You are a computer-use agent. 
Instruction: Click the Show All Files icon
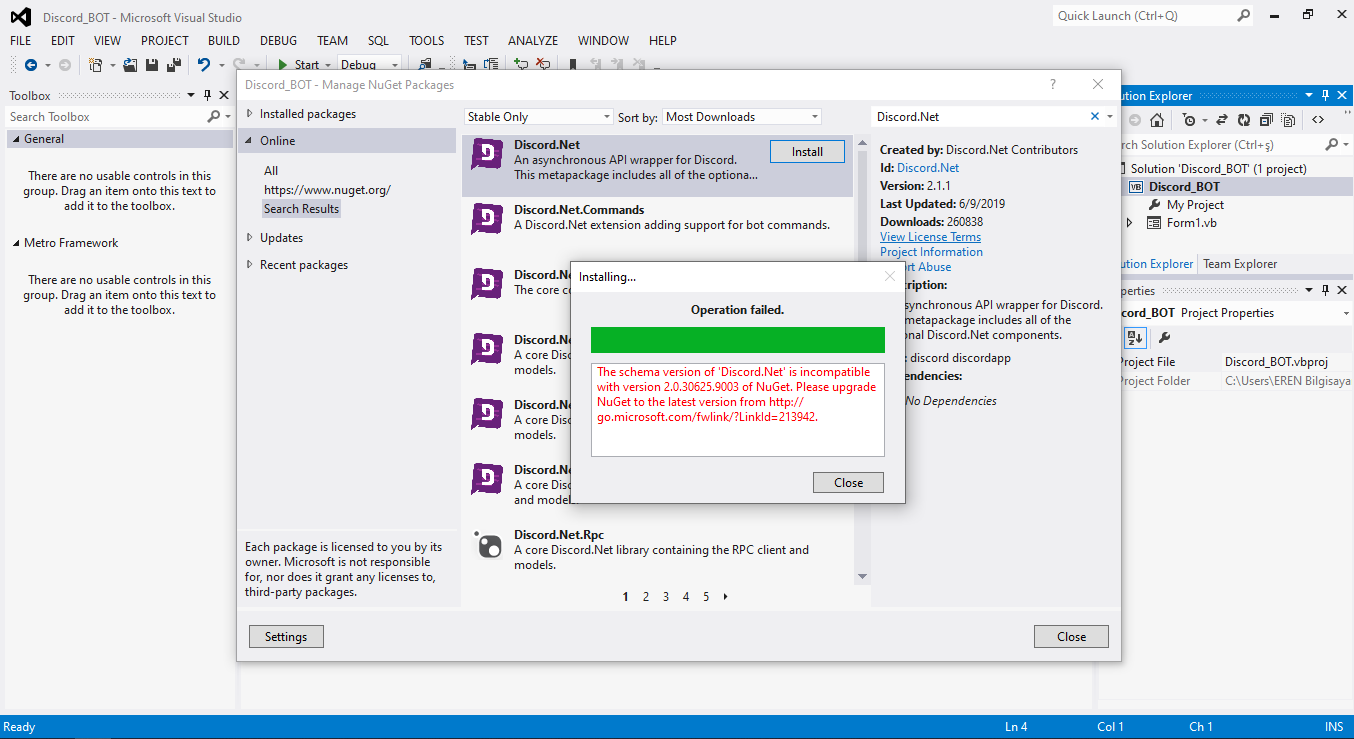point(1288,120)
